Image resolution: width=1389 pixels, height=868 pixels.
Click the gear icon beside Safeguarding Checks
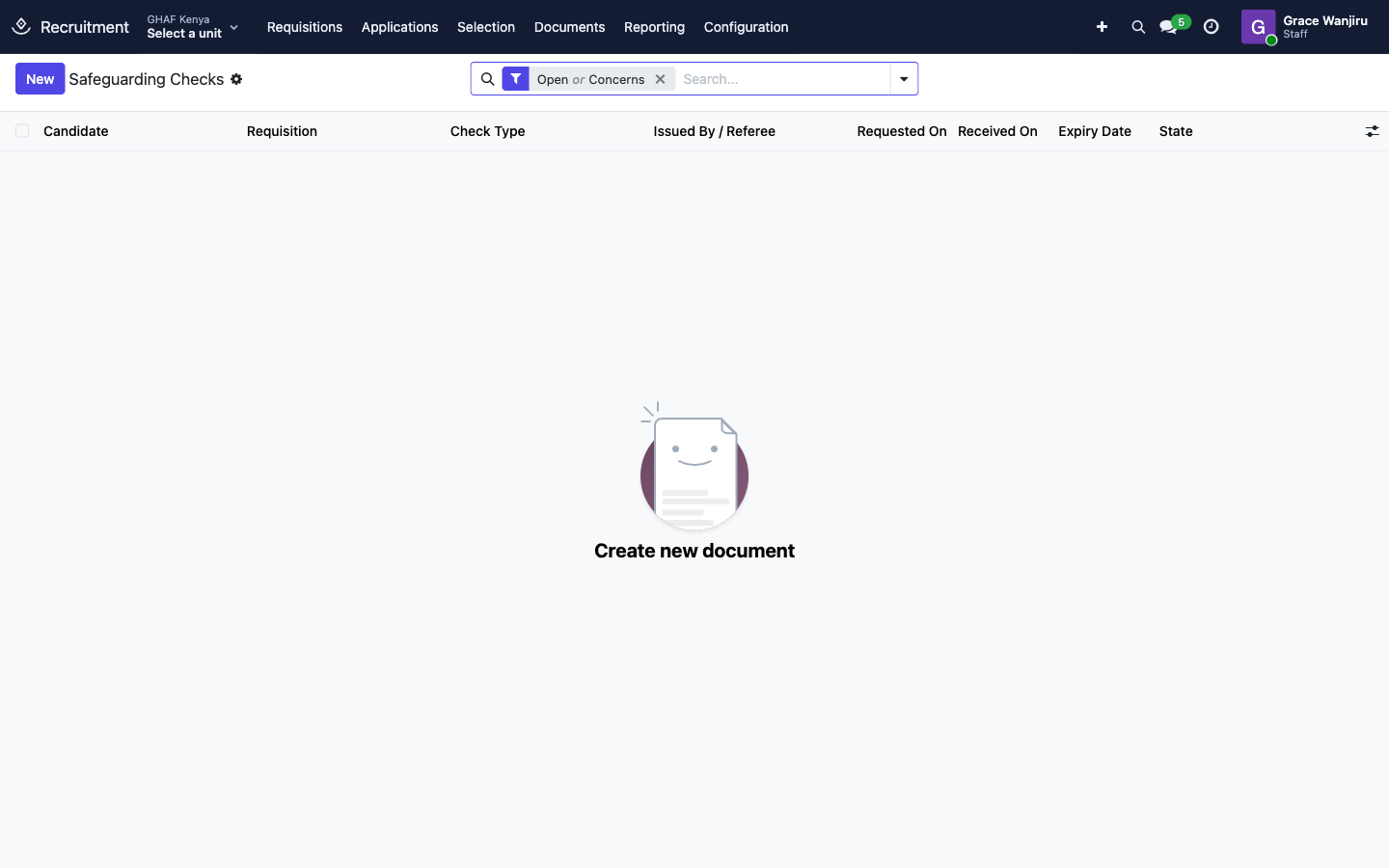(236, 79)
